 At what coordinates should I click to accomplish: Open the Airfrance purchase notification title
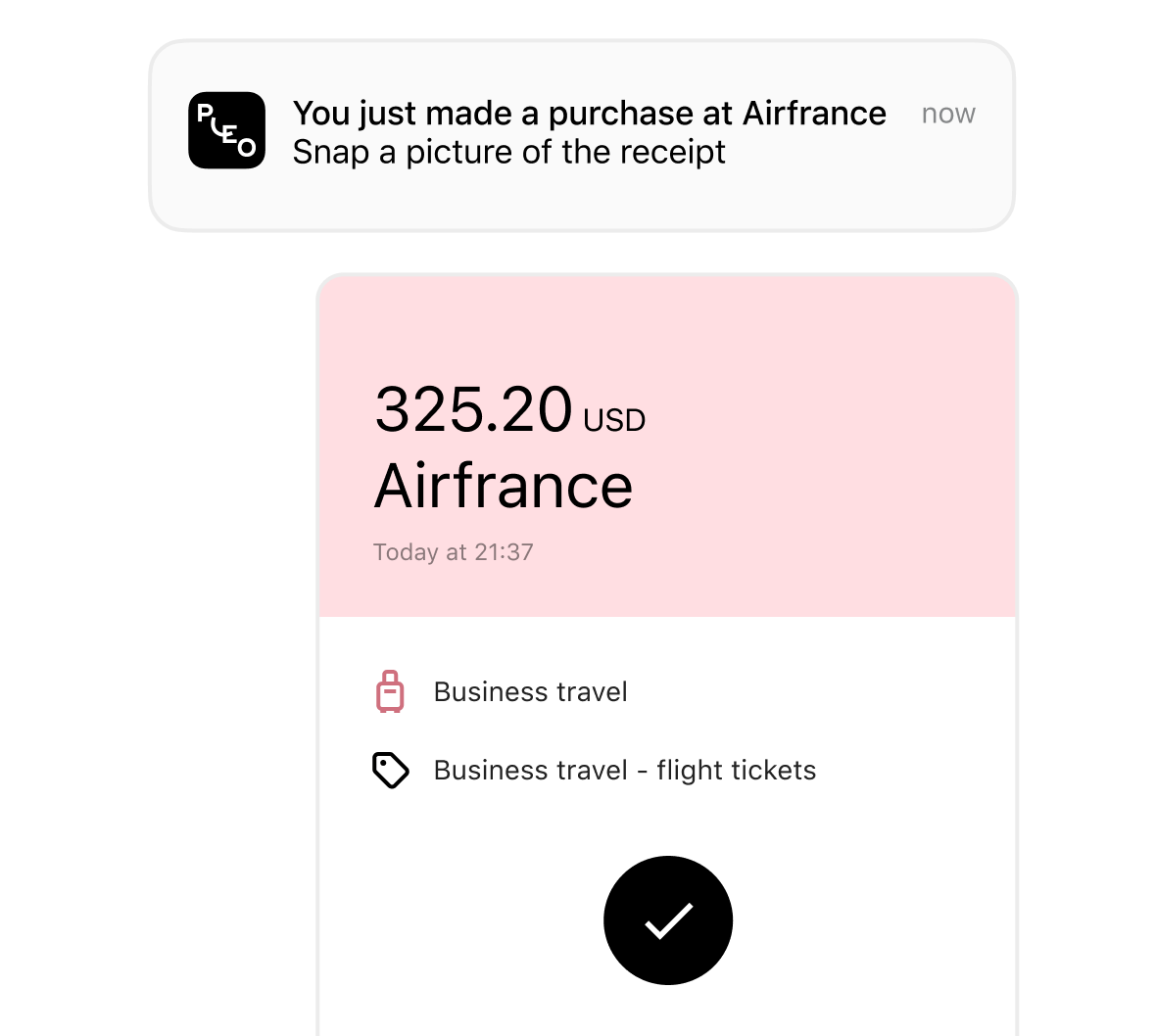click(x=589, y=114)
